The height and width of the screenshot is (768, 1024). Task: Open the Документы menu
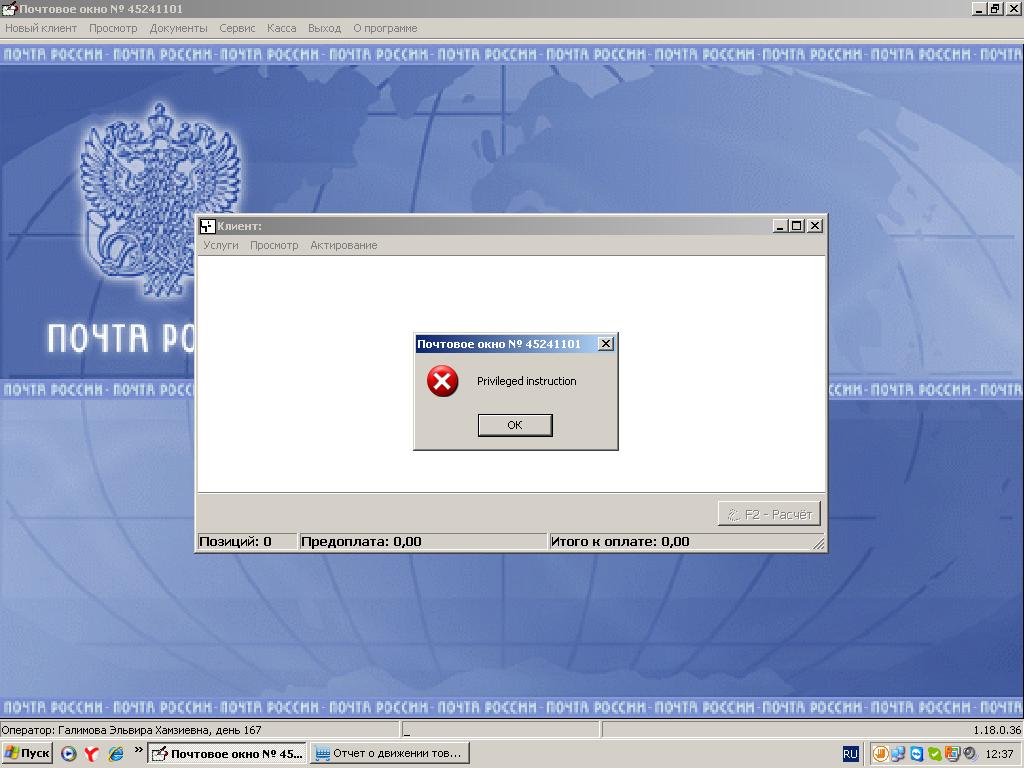(x=178, y=28)
